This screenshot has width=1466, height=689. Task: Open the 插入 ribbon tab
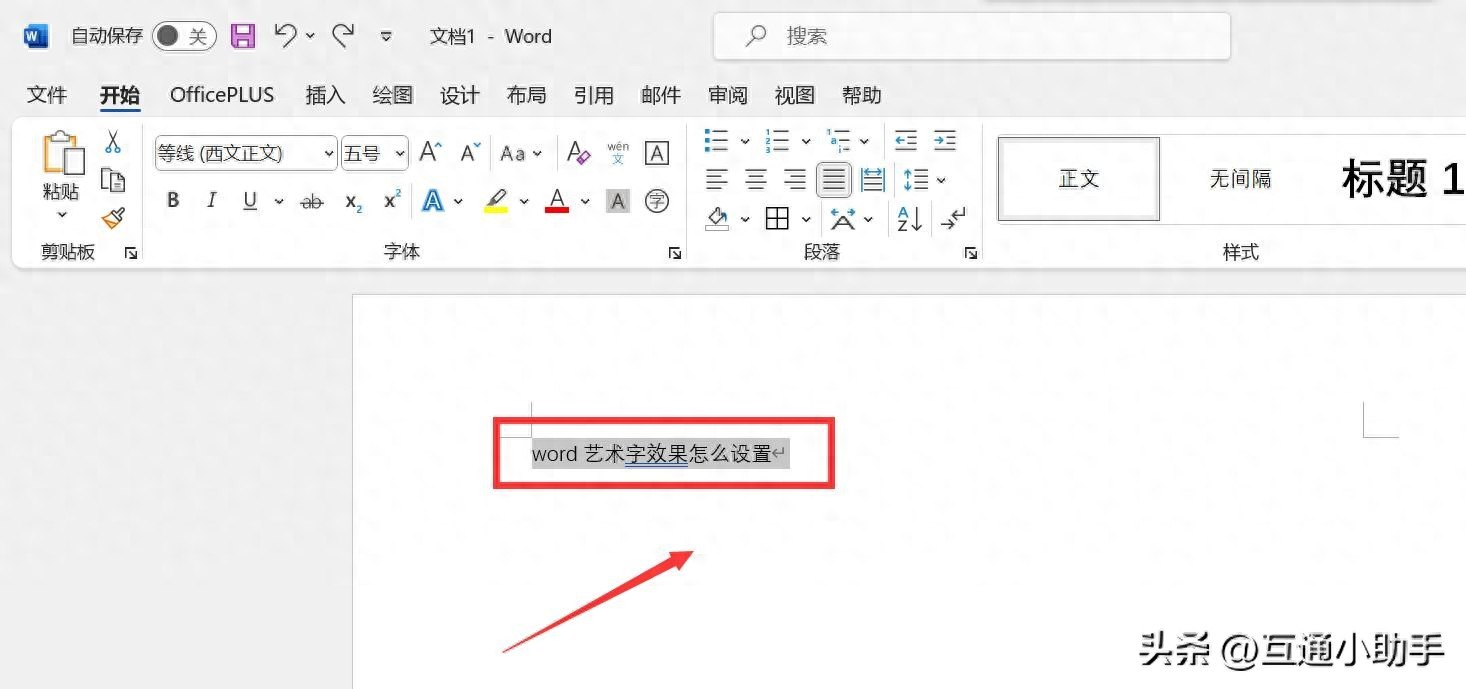325,95
